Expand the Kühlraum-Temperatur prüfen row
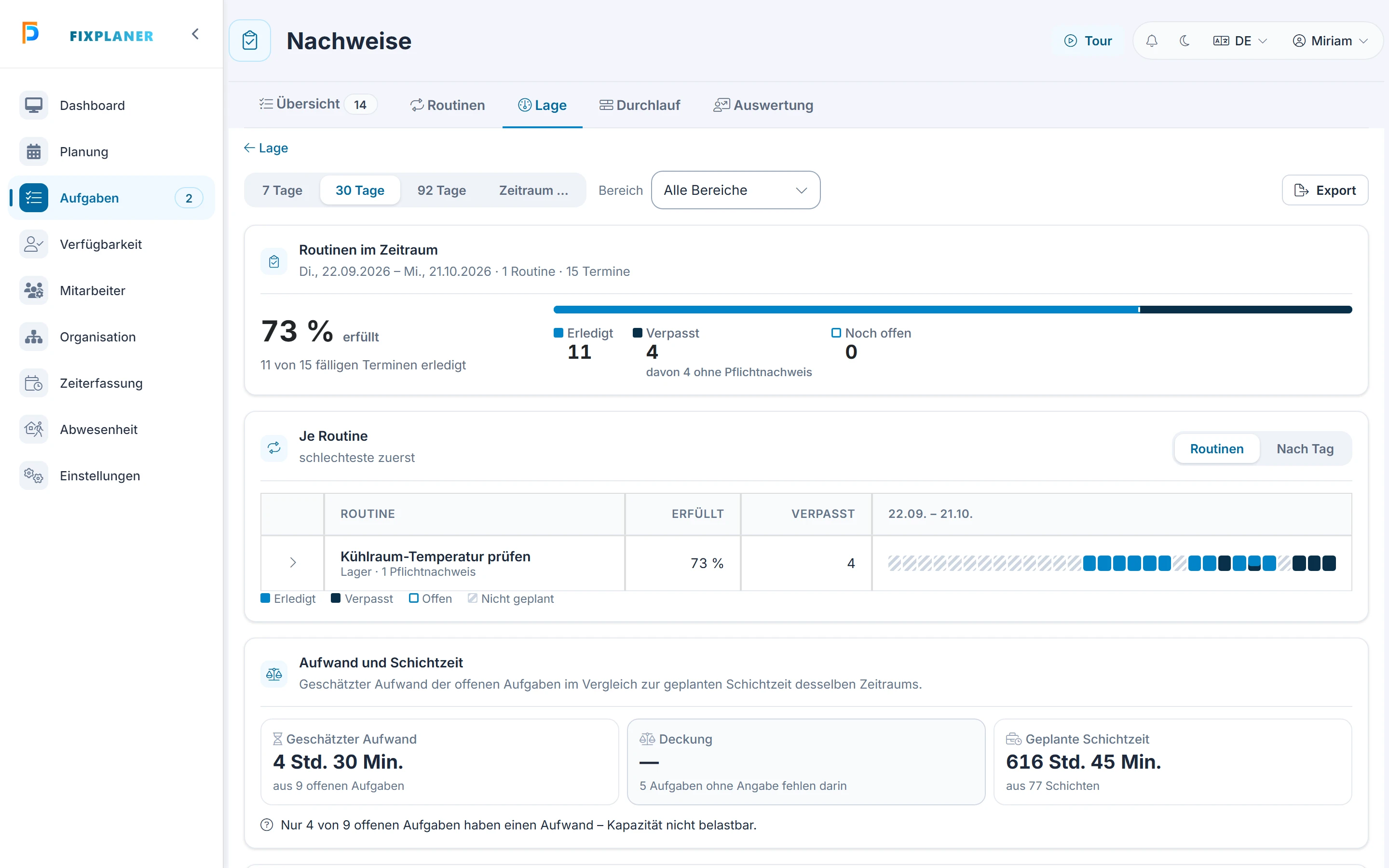The image size is (1389, 868). click(293, 563)
